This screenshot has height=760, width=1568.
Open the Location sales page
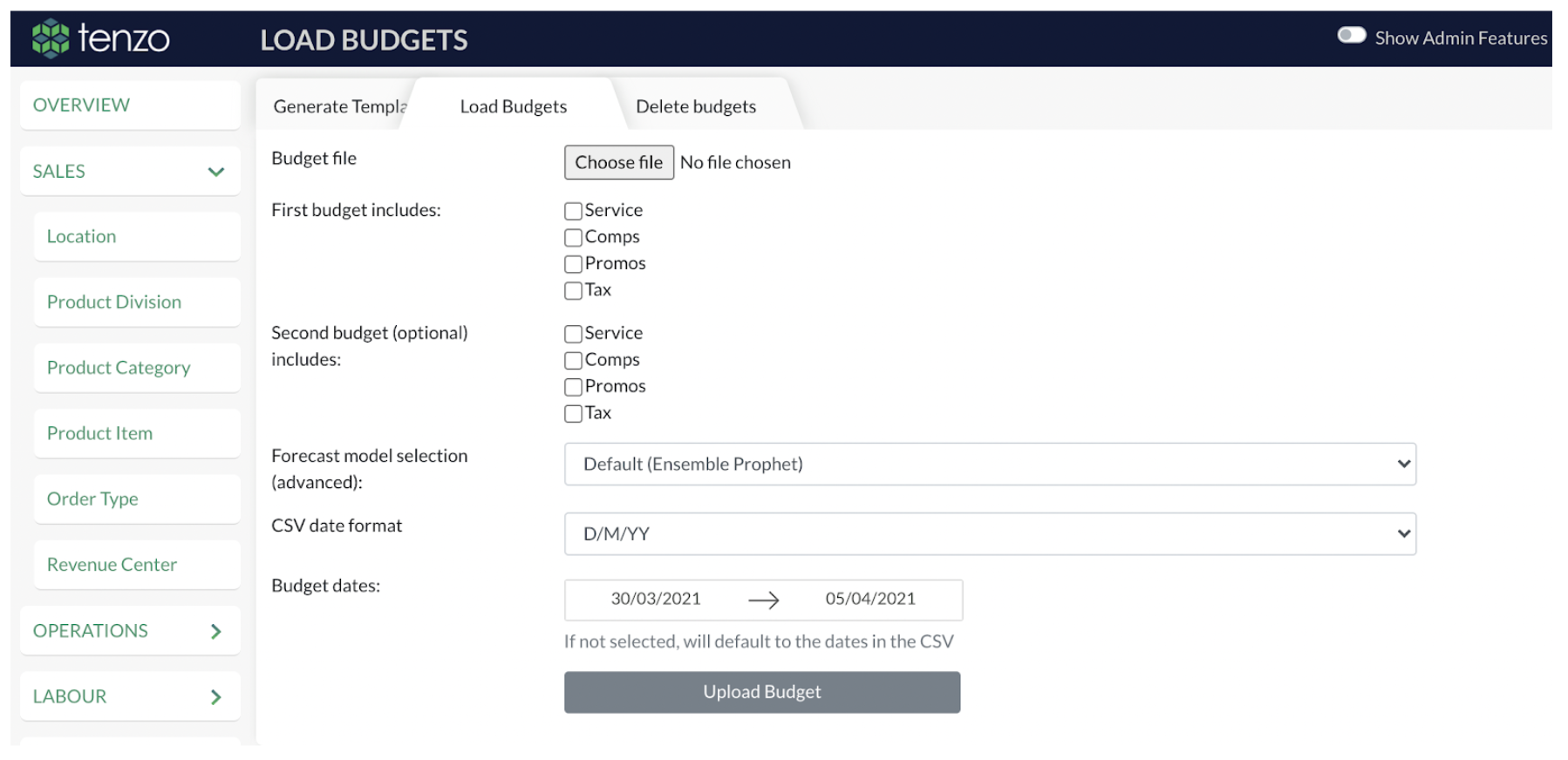(137, 236)
